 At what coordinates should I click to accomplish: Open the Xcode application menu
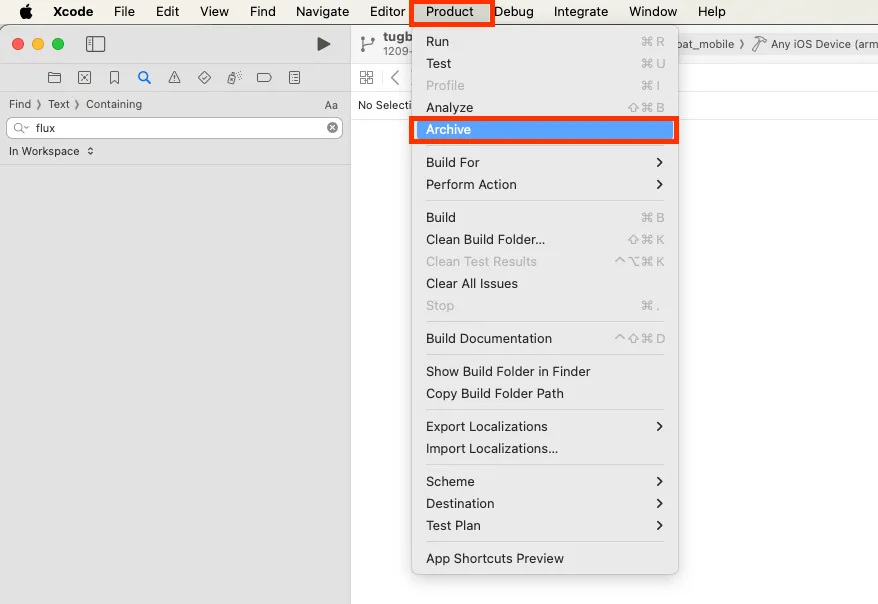[x=73, y=12]
